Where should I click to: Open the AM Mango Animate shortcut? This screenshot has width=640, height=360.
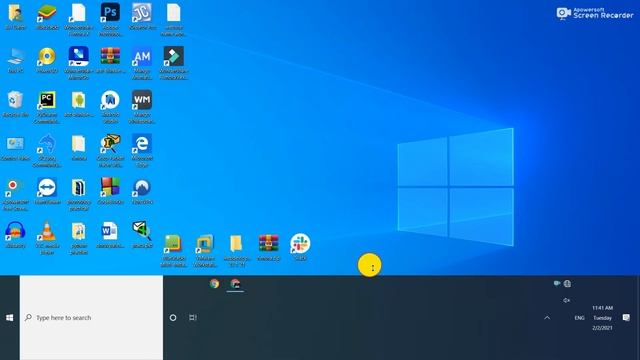click(142, 63)
